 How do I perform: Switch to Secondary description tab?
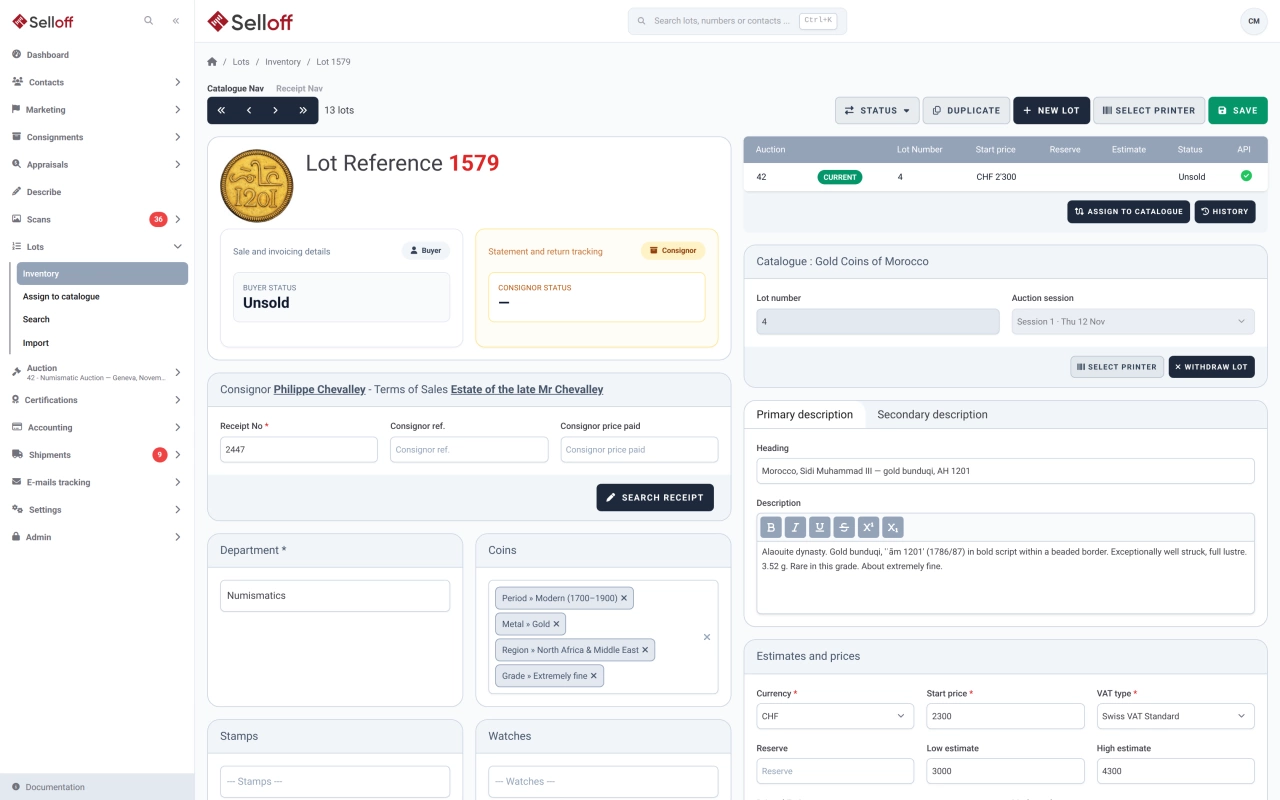932,415
